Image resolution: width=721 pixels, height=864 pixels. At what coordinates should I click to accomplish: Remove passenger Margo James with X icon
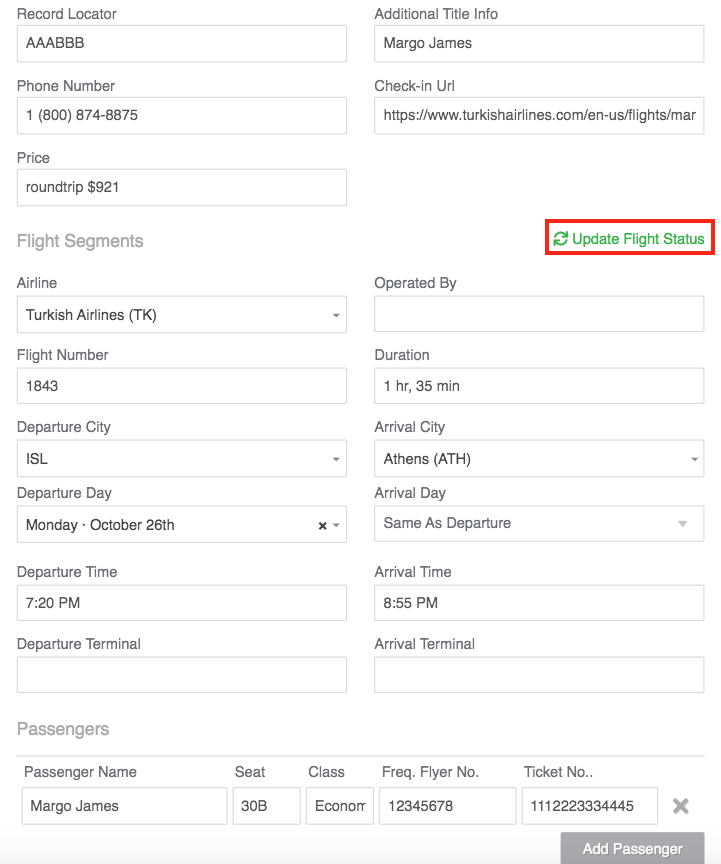[x=681, y=806]
